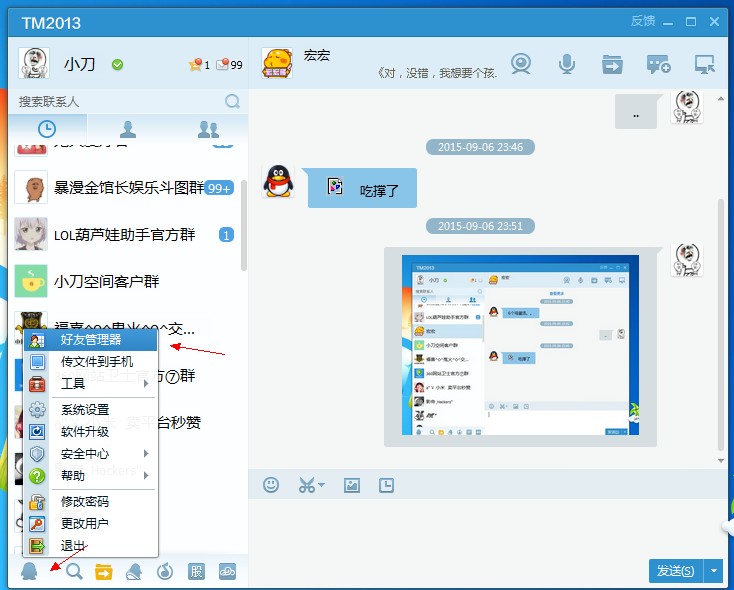
Task: Open 系统设置 from the menu
Action: click(x=91, y=410)
